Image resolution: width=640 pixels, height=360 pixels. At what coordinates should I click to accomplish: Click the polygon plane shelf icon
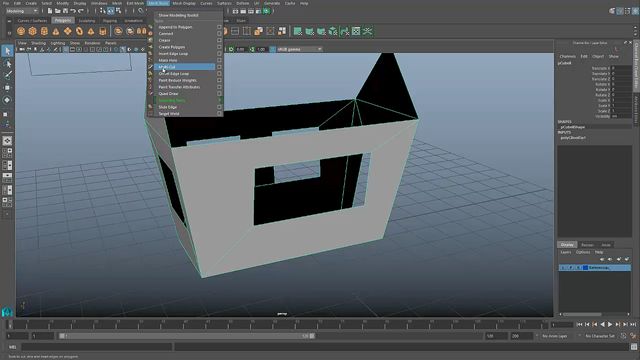tap(67, 31)
